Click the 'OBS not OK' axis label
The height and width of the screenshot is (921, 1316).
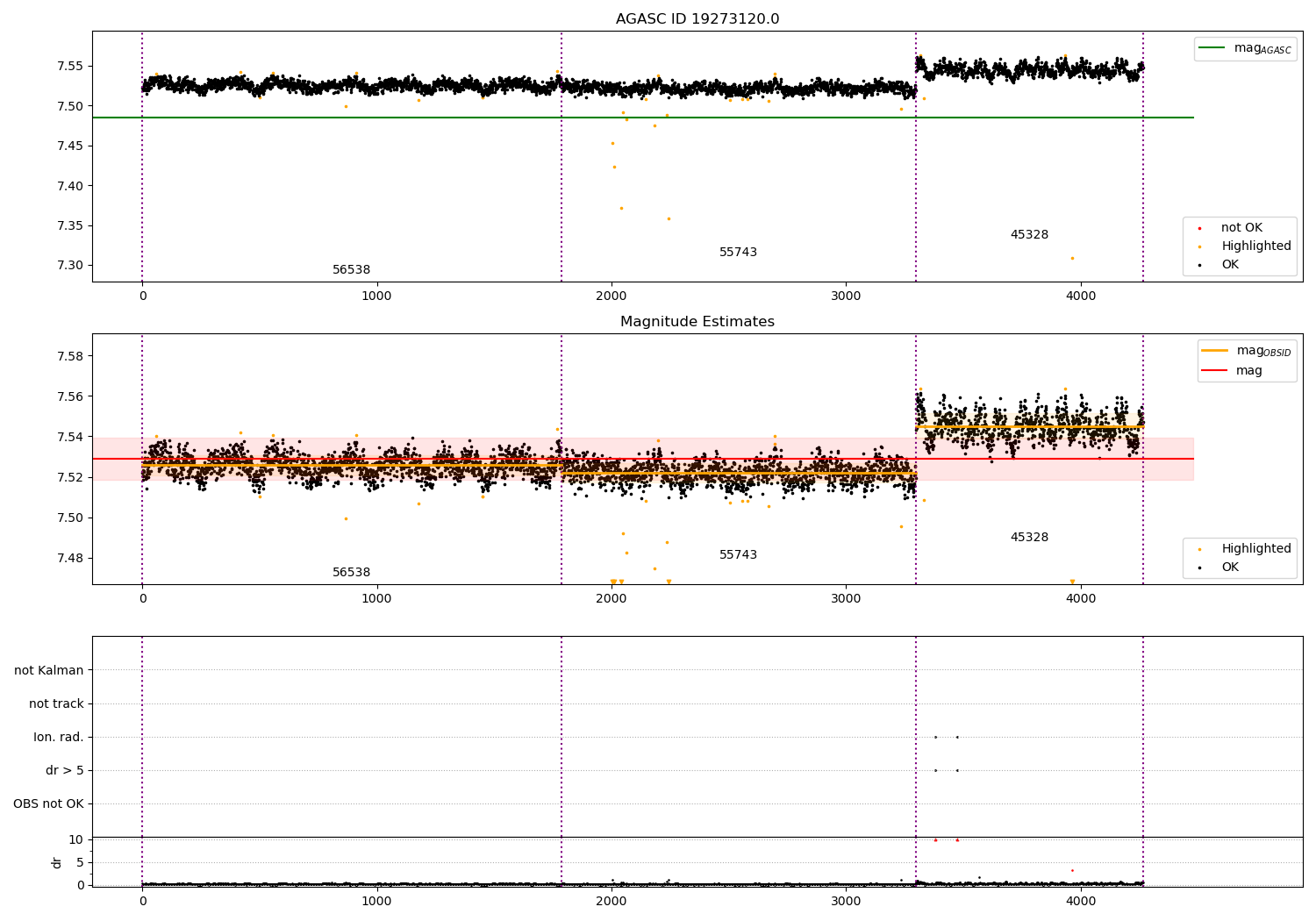click(48, 804)
